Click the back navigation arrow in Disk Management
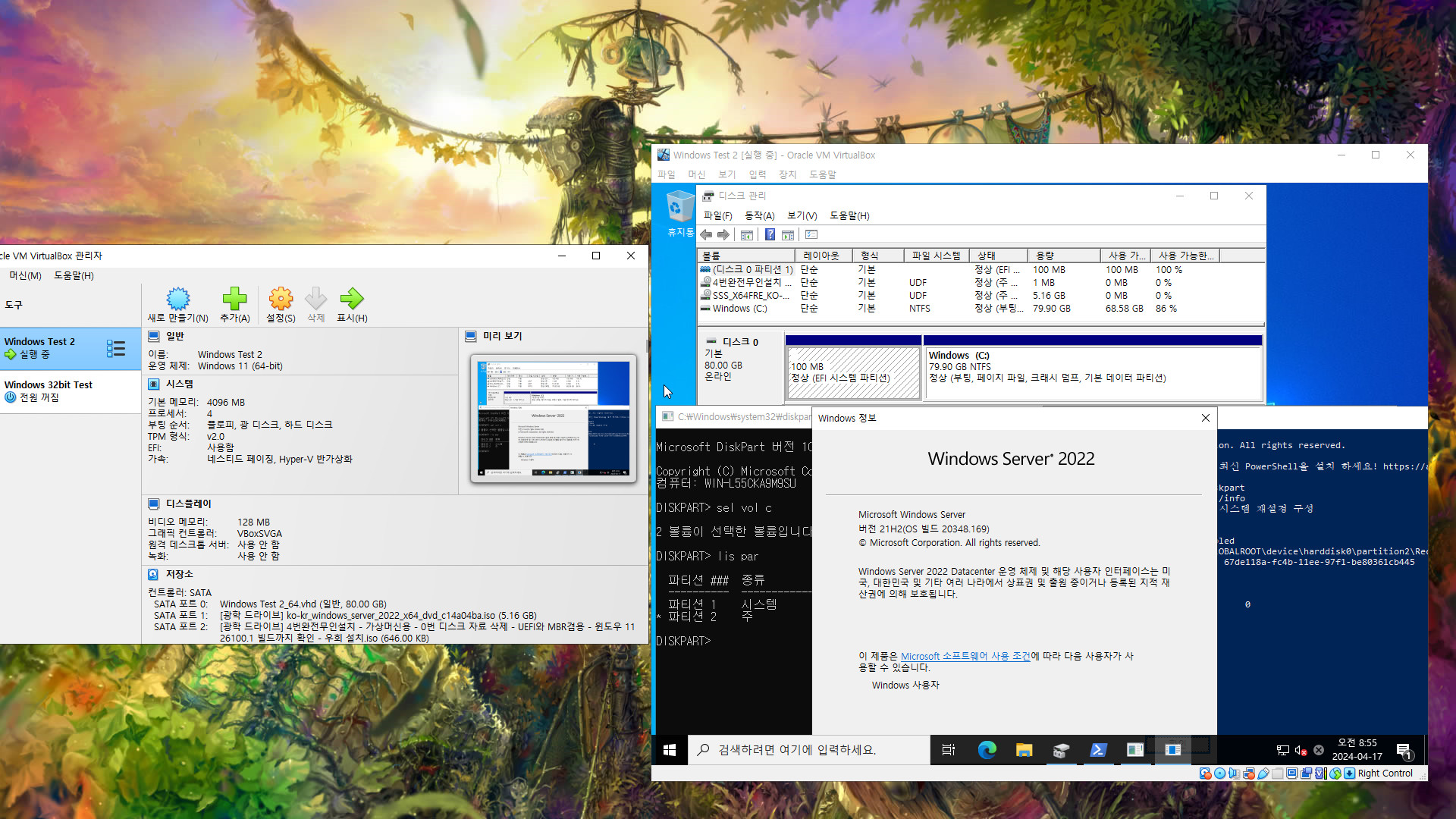The width and height of the screenshot is (1456, 819). (x=707, y=234)
